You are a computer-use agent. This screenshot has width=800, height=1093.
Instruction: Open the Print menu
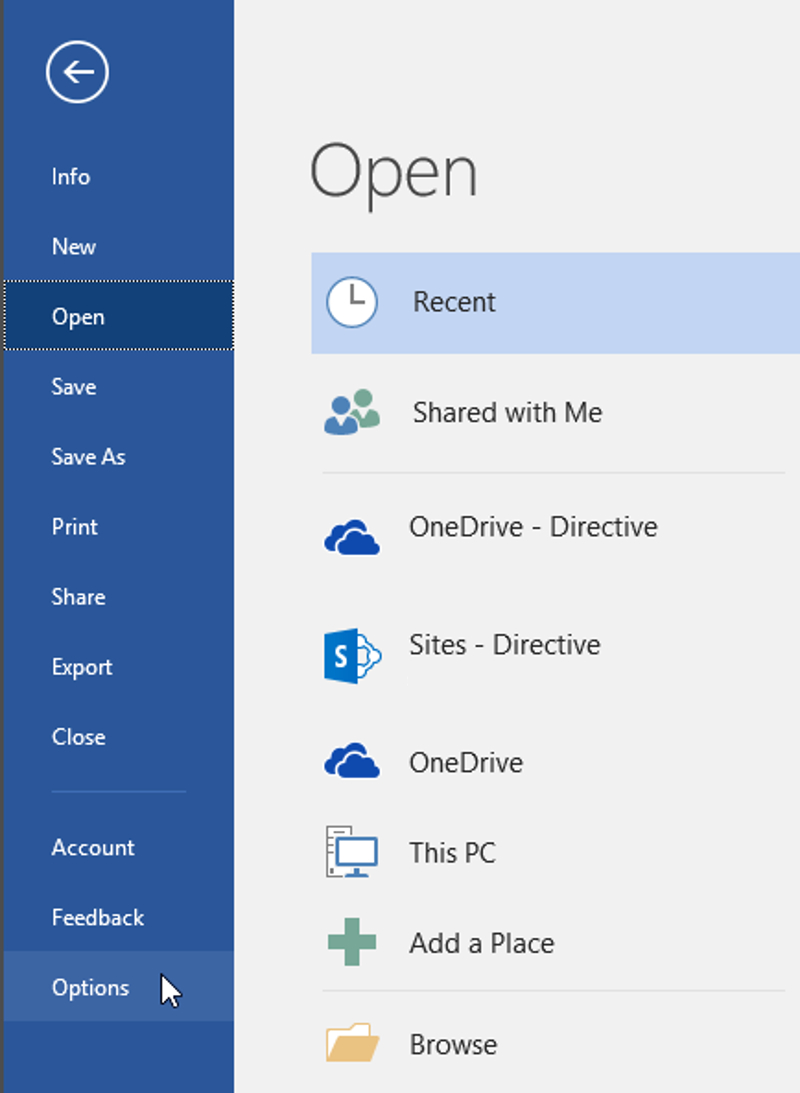tap(74, 526)
